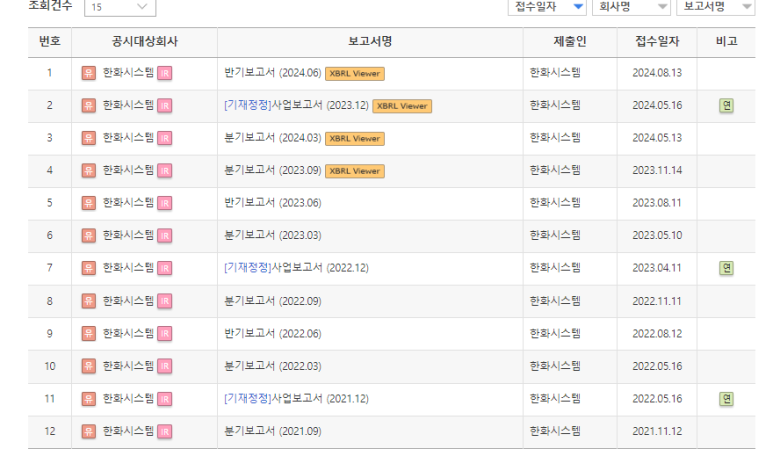Open XBRL Viewer for 분기보고서 (2023.09)
Screen dimensions: 773x449
point(355,171)
